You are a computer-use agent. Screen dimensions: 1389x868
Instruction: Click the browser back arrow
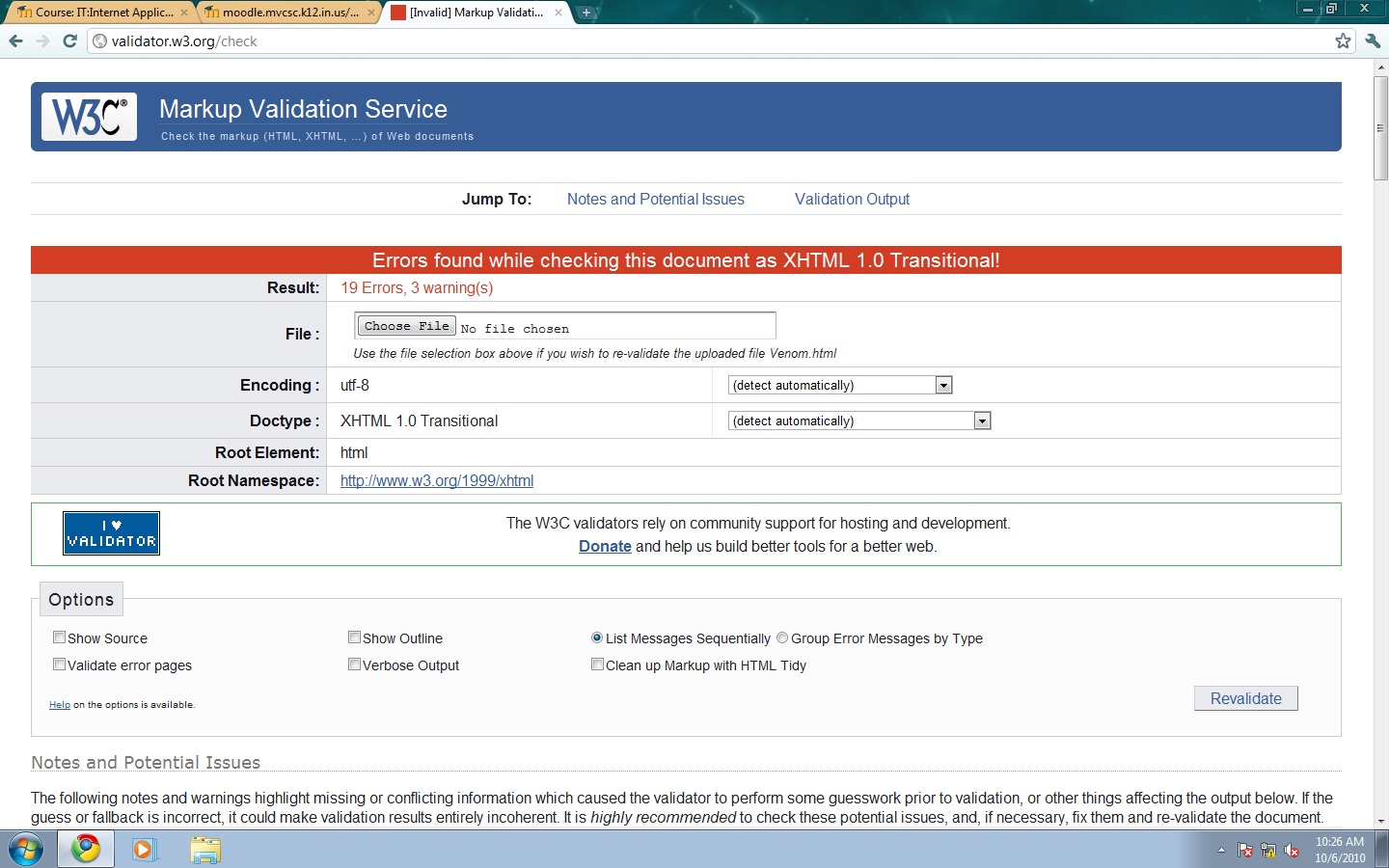point(15,41)
